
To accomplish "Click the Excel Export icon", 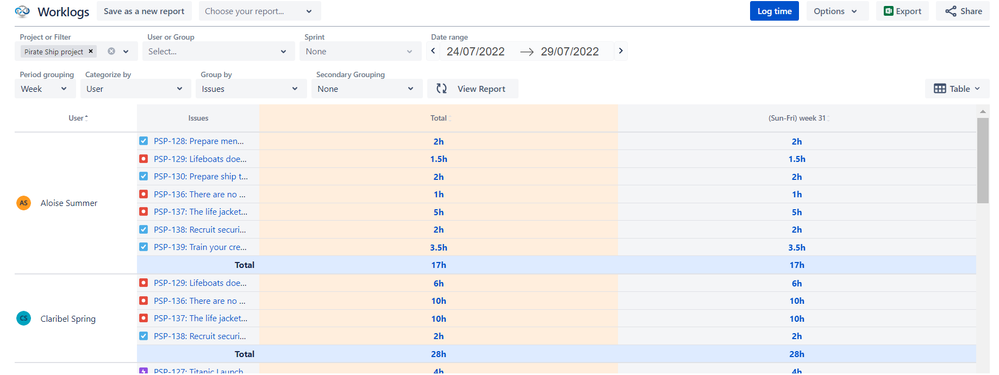I will coord(889,11).
